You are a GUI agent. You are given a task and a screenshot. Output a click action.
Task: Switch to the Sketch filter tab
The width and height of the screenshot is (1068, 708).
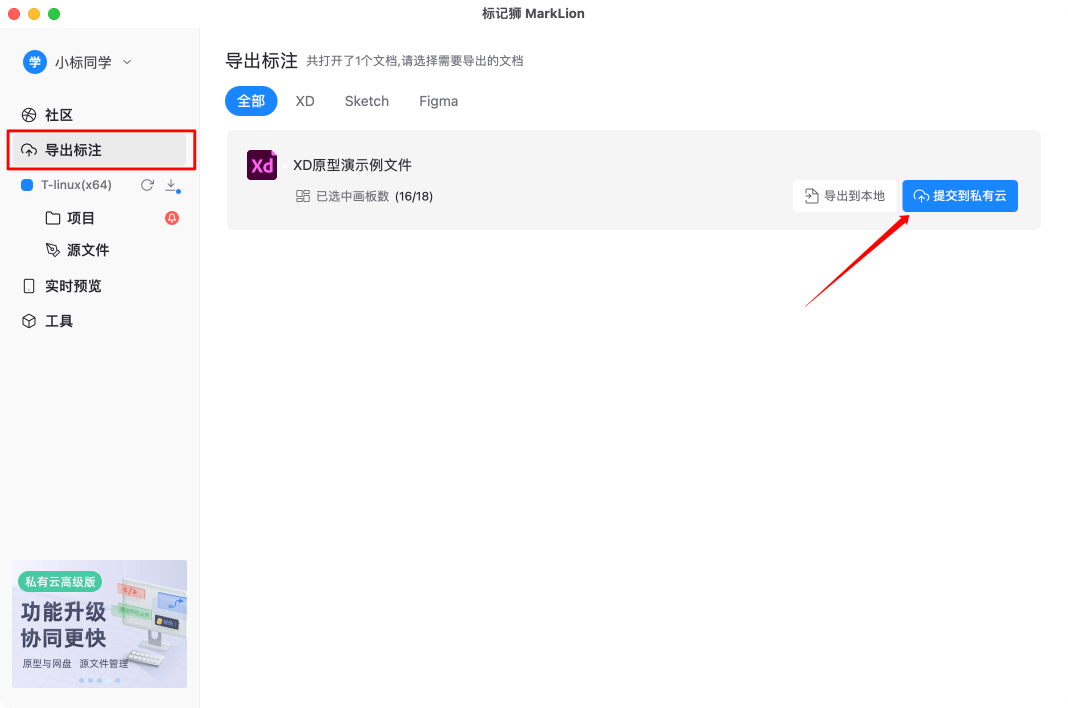coord(366,101)
